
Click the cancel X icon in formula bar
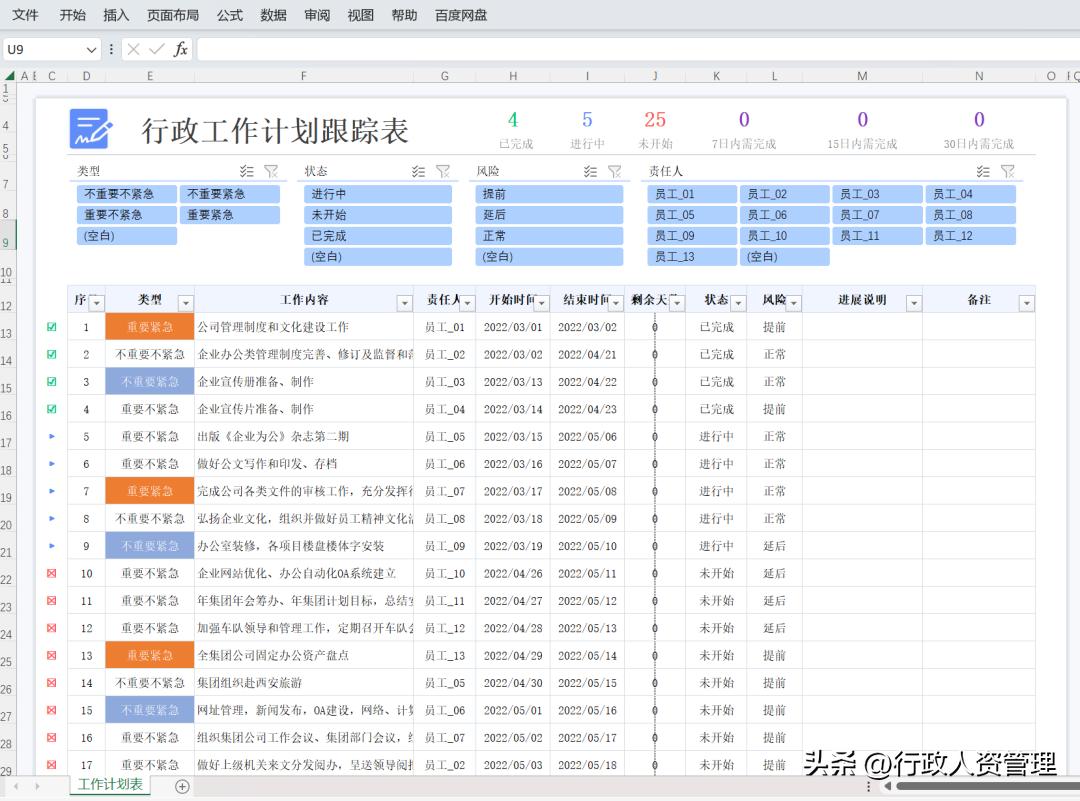tap(132, 48)
